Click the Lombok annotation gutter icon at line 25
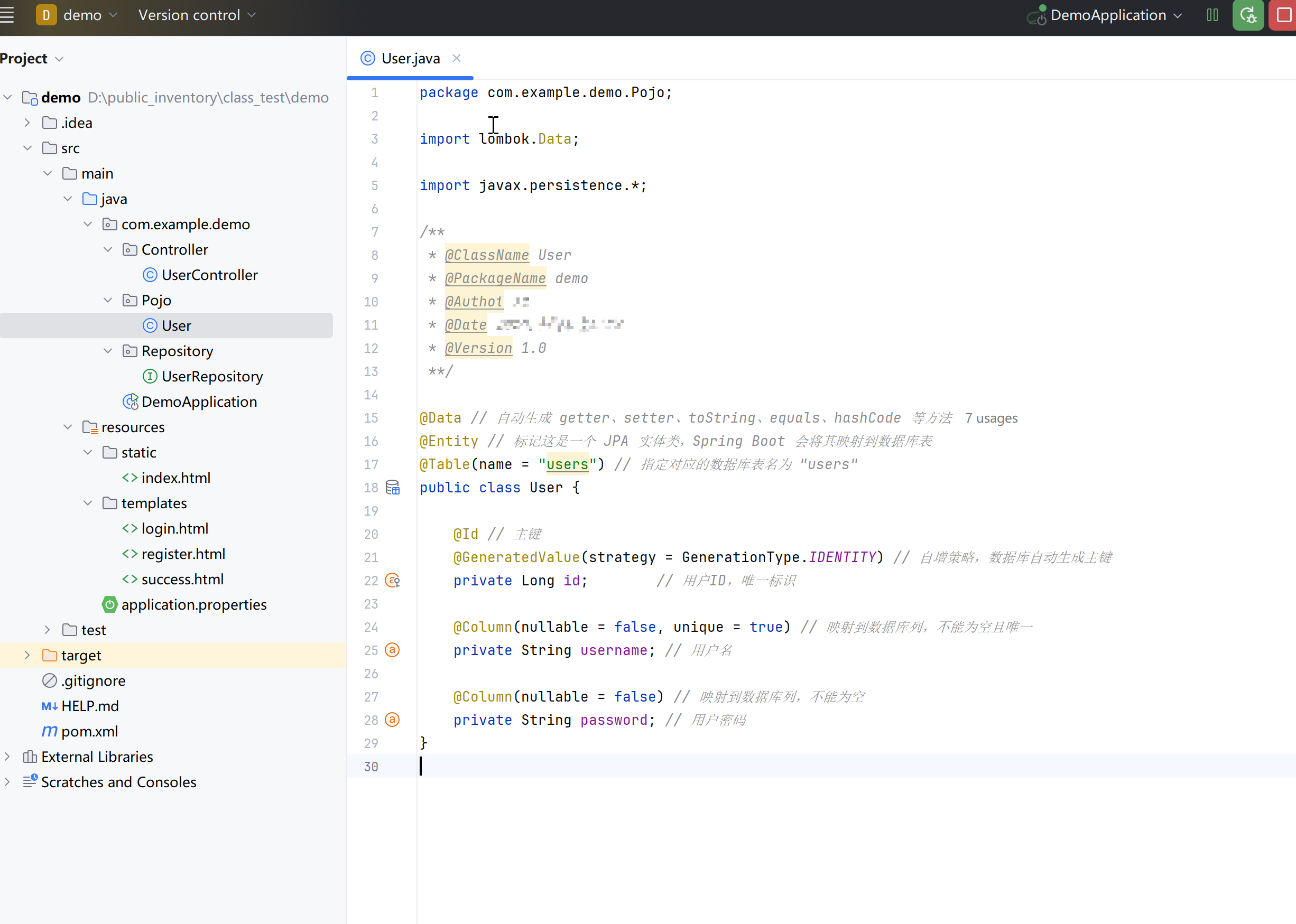 (x=392, y=650)
